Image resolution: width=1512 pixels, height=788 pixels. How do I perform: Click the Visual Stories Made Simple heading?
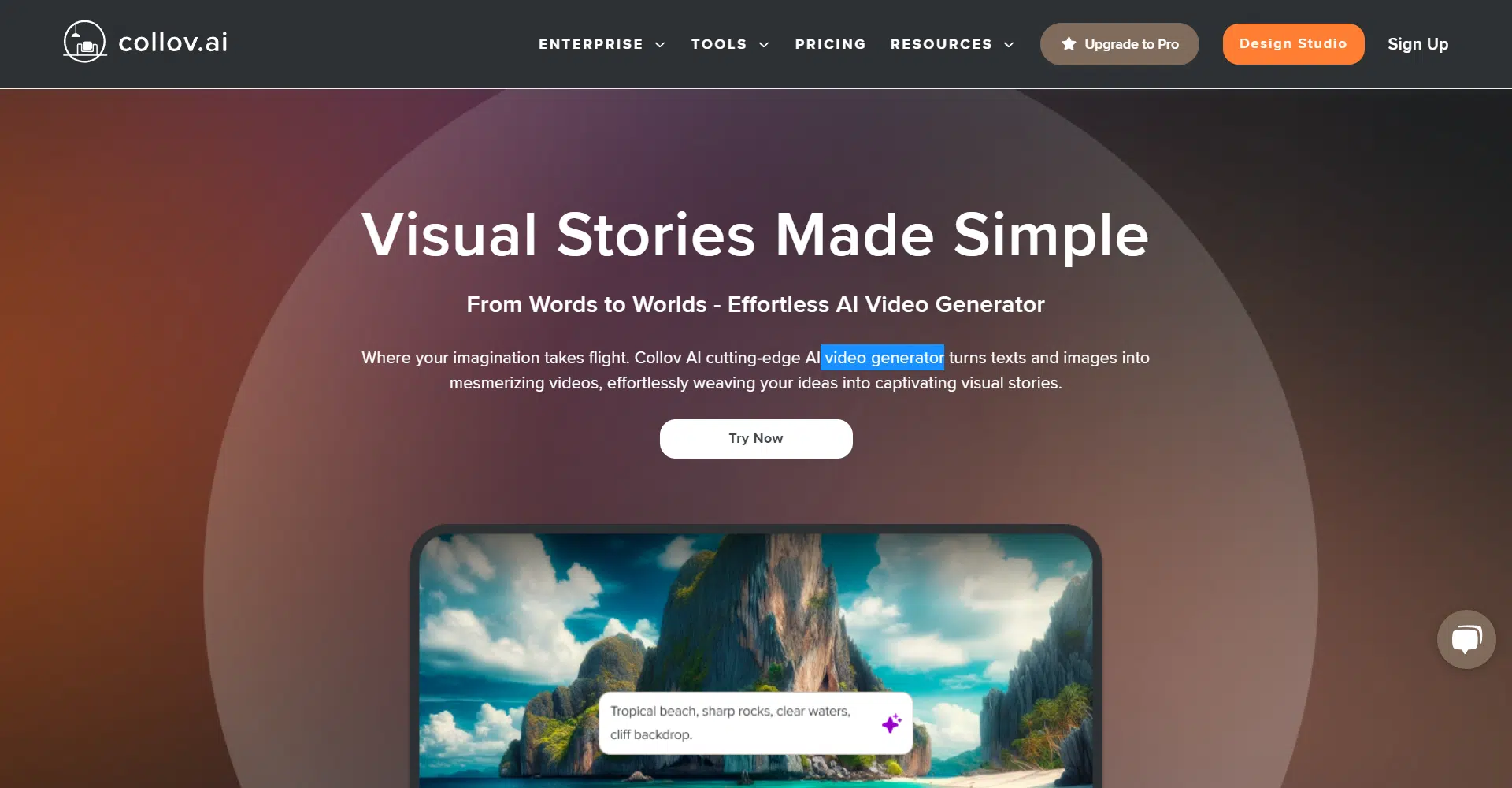point(756,234)
